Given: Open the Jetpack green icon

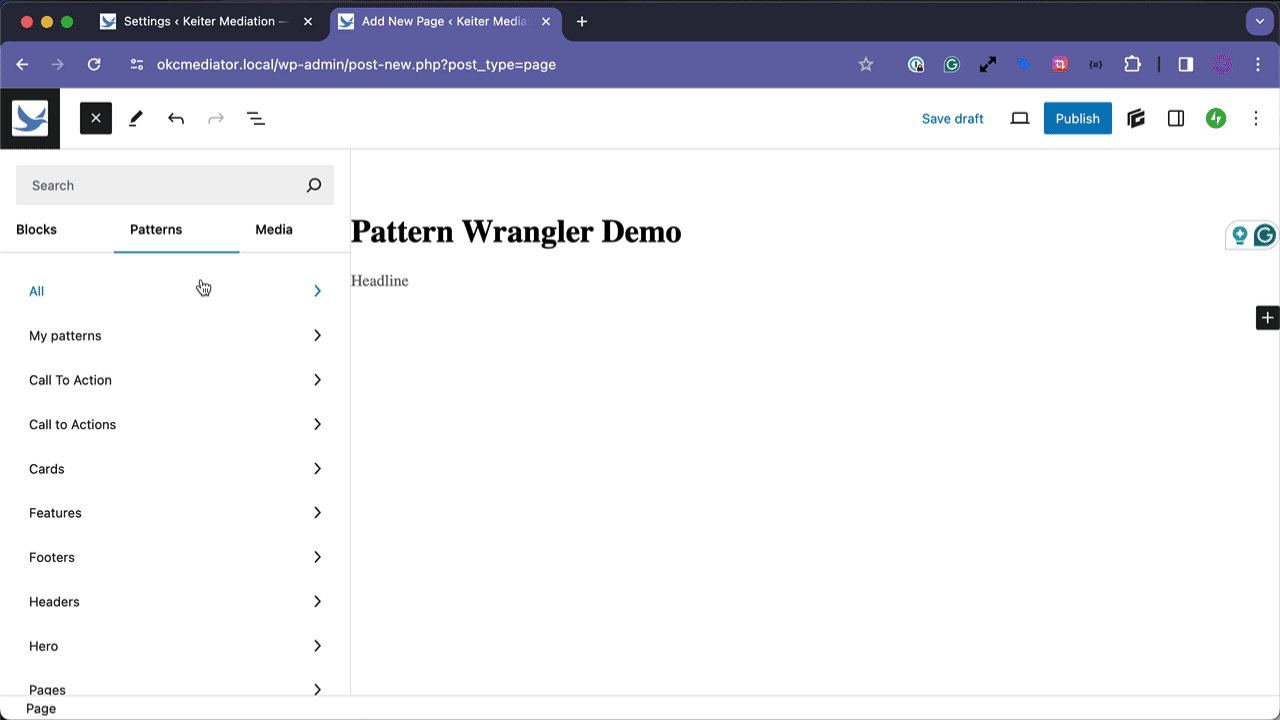Looking at the screenshot, I should click(1216, 118).
